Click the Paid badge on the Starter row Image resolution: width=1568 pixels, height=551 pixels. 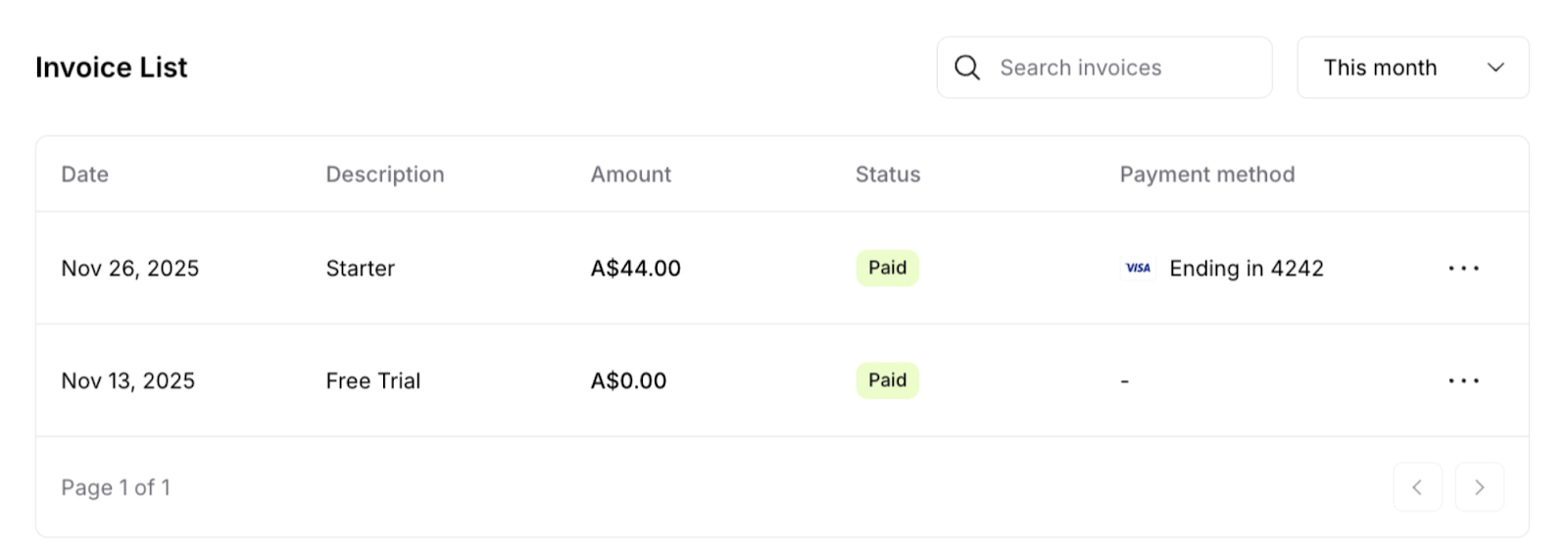tap(887, 268)
